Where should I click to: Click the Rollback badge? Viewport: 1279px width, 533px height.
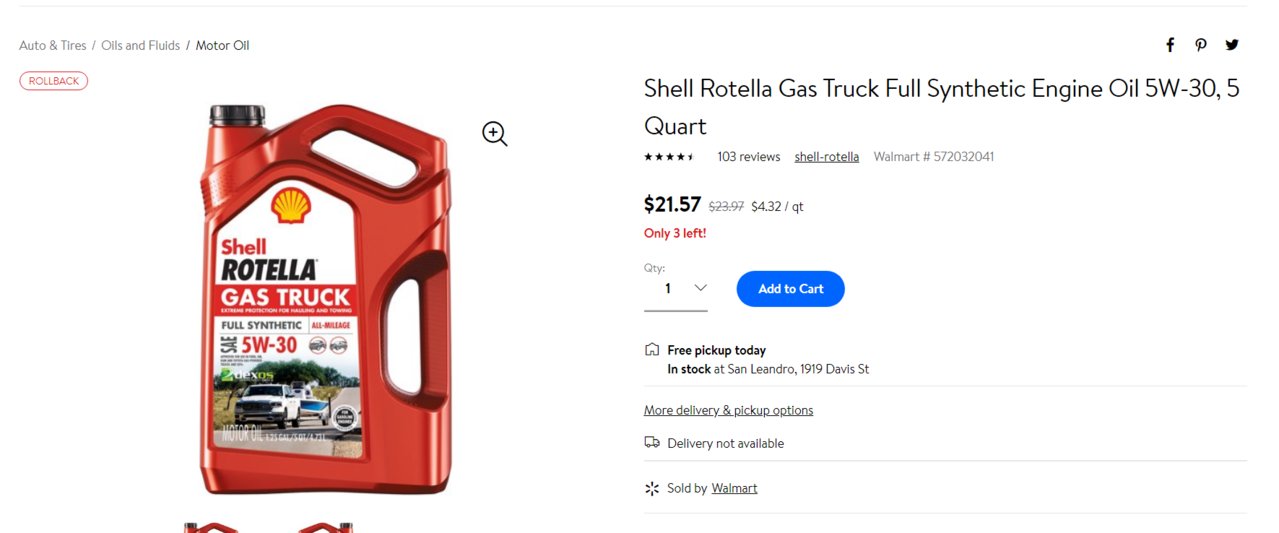tap(54, 81)
